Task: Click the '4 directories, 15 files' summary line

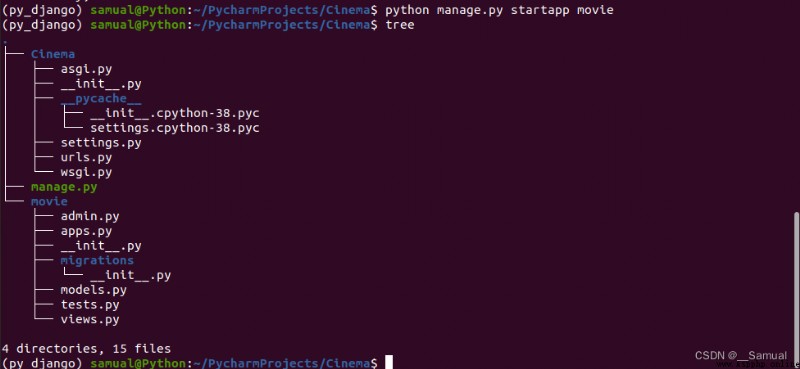Action: pyautogui.click(x=86, y=349)
